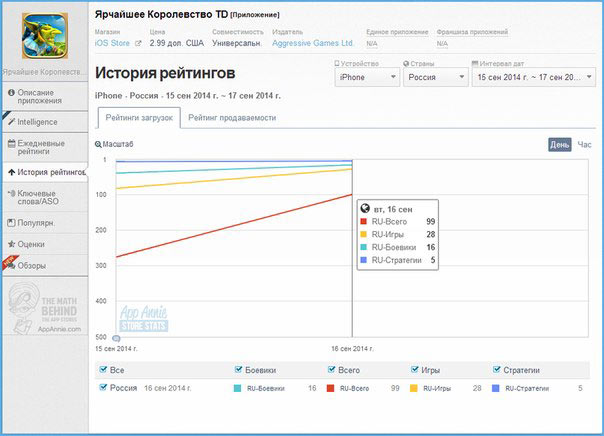Switch to Рейтинг продаваемости tab
This screenshot has width=604, height=436.
[x=232, y=118]
